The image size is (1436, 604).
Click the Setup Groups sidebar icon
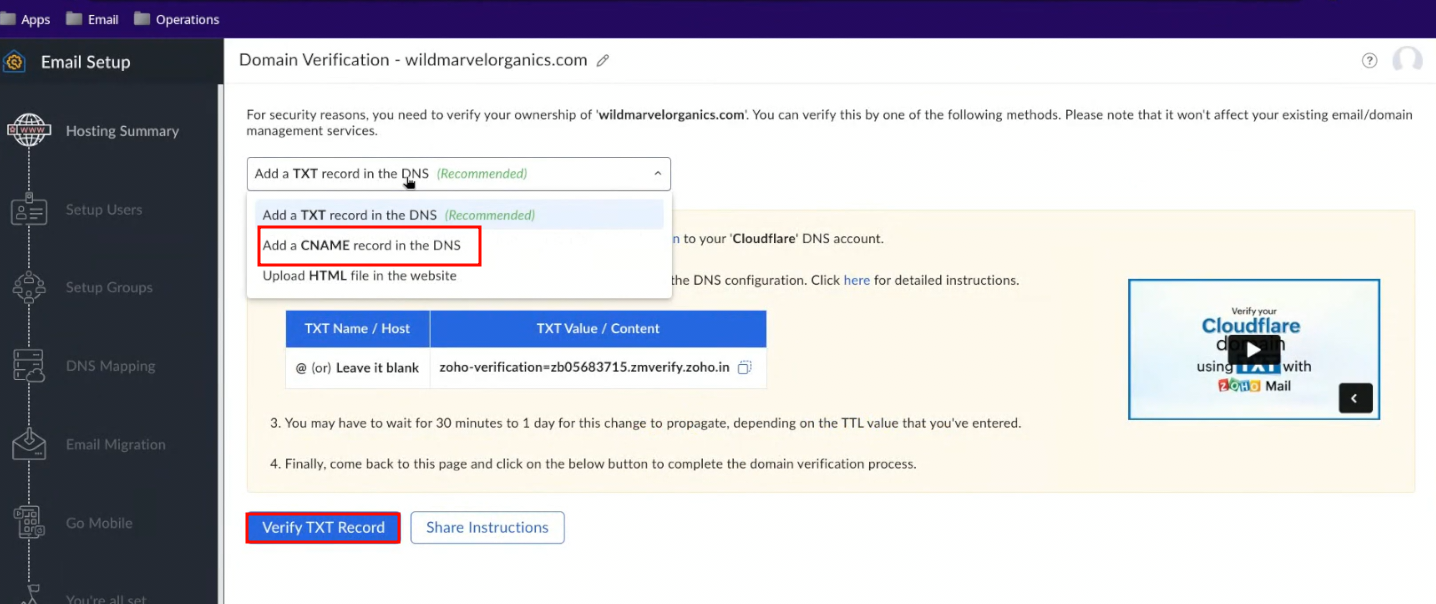pyautogui.click(x=29, y=288)
